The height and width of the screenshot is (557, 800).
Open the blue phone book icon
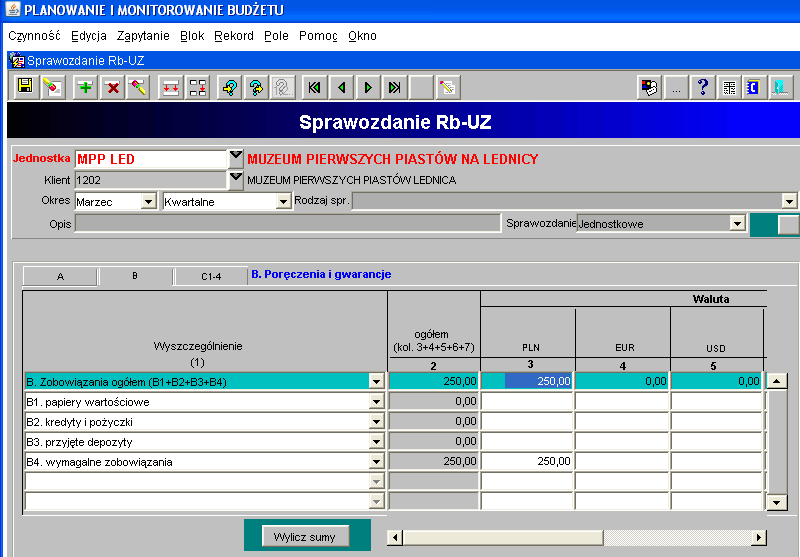[x=754, y=87]
